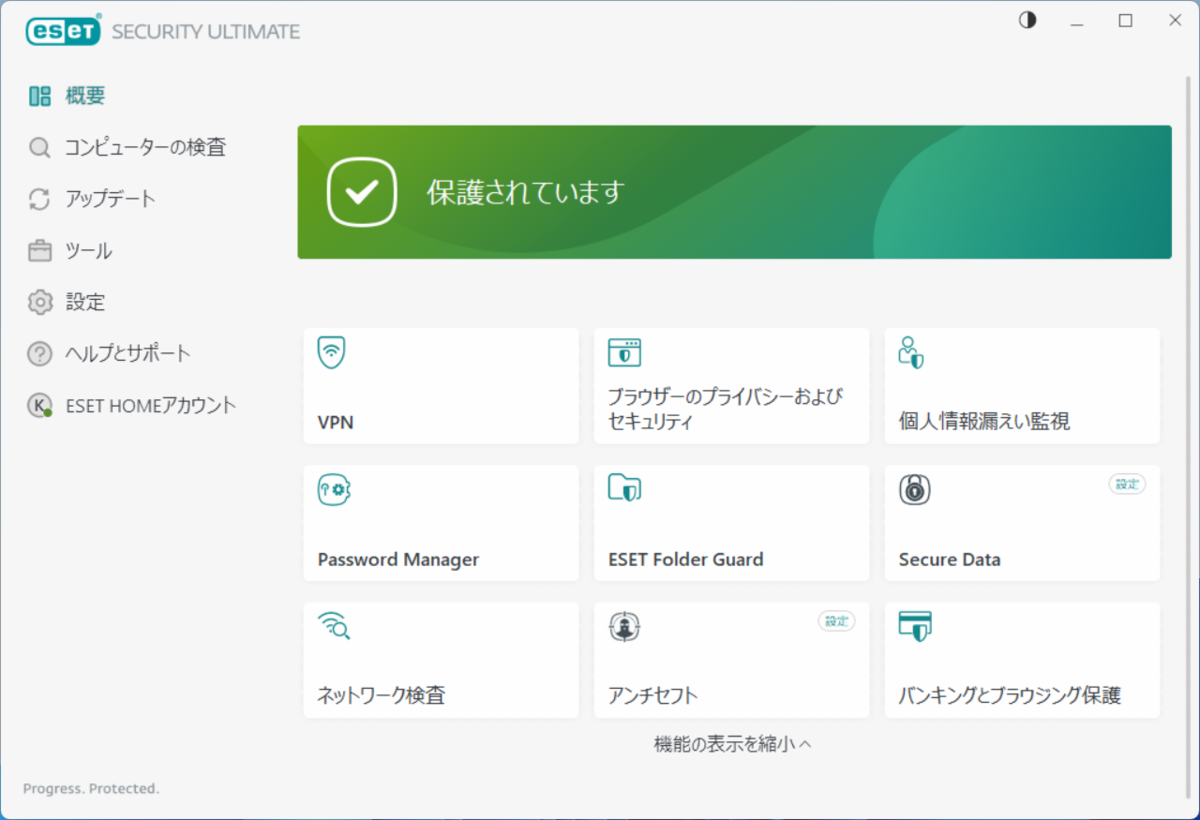Screen dimensions: 1200x820
Task: Click the question mark icon for ヘルプとサポート
Action: [40, 354]
